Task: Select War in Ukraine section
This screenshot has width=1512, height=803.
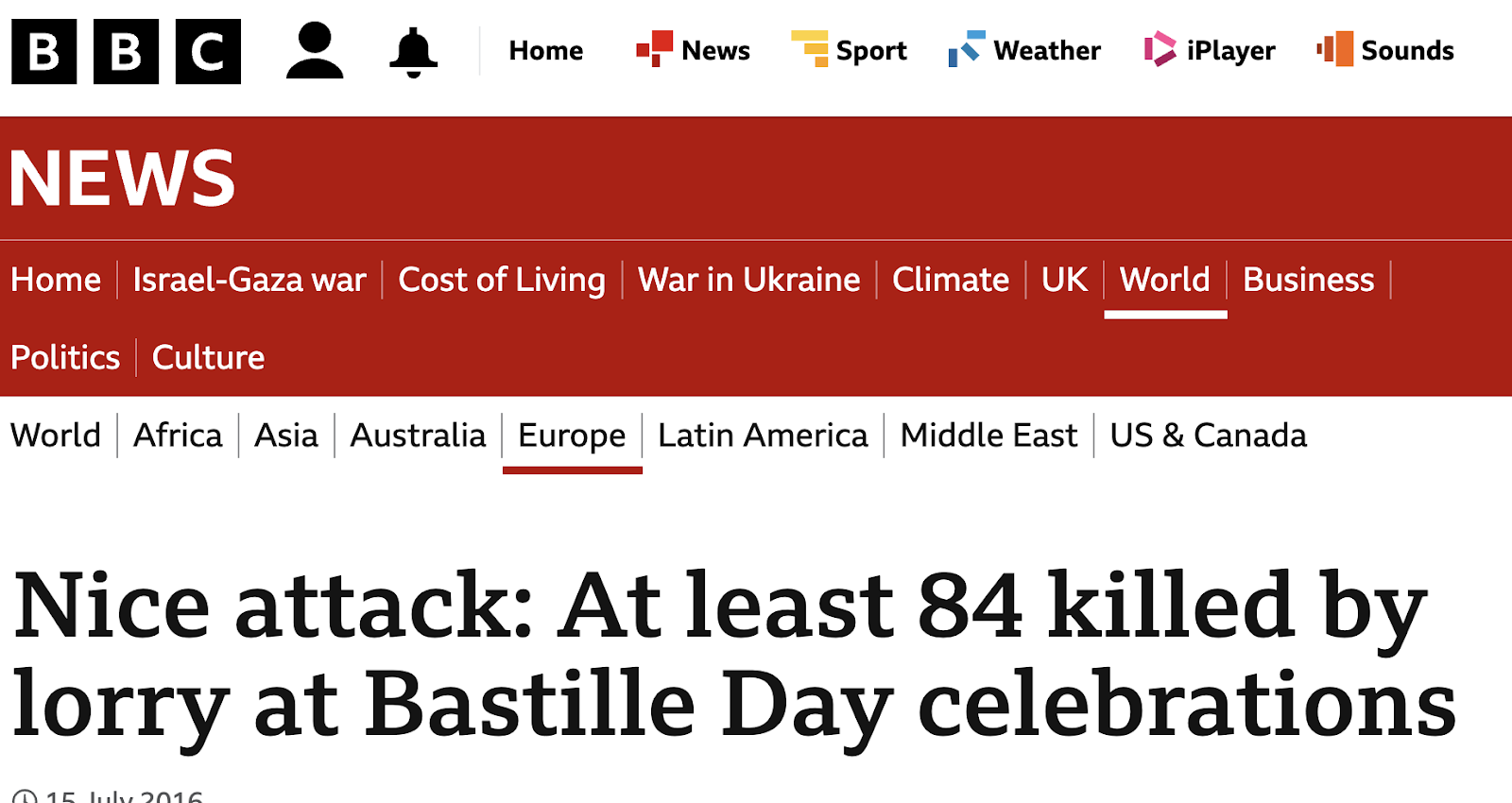Action: [748, 280]
